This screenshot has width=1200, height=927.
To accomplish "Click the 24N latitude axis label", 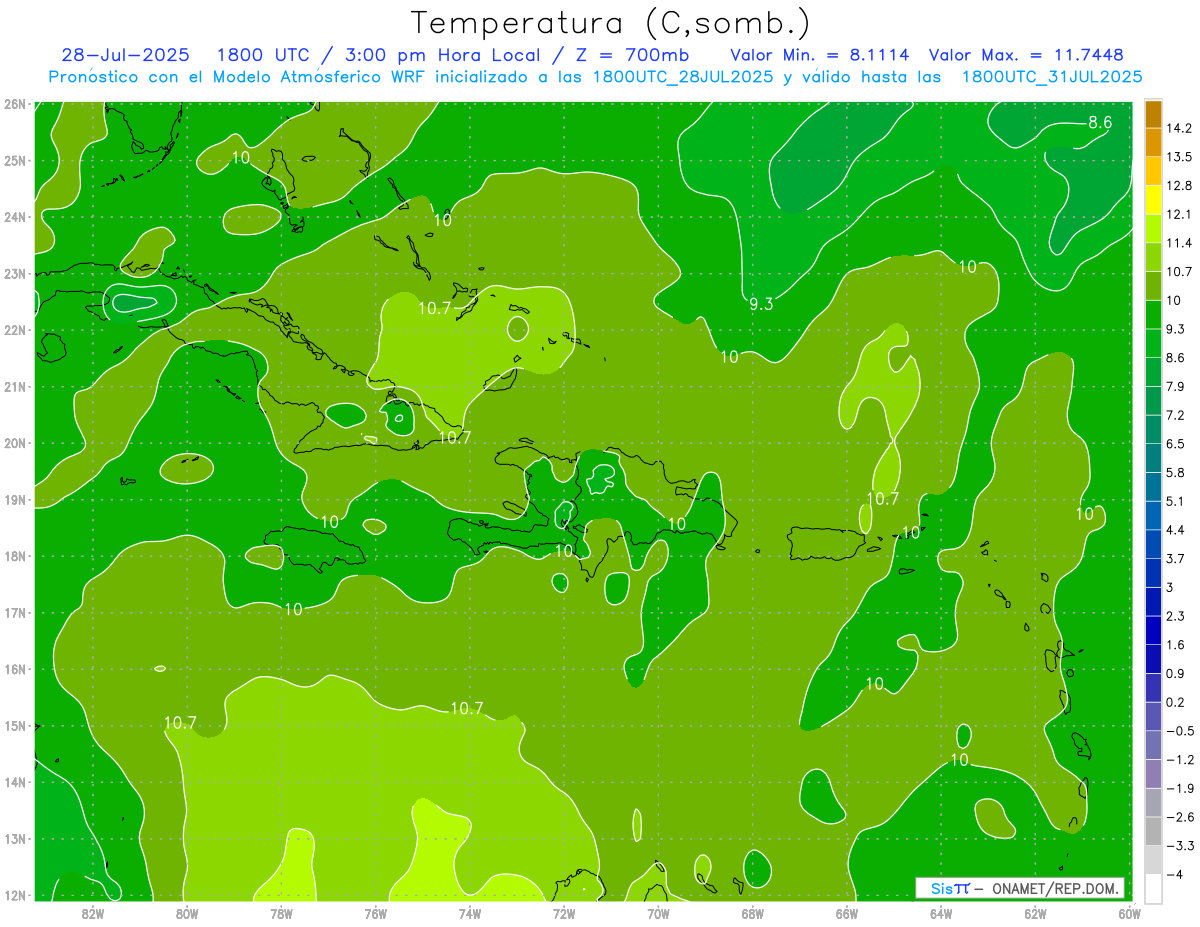I will pos(14,217).
